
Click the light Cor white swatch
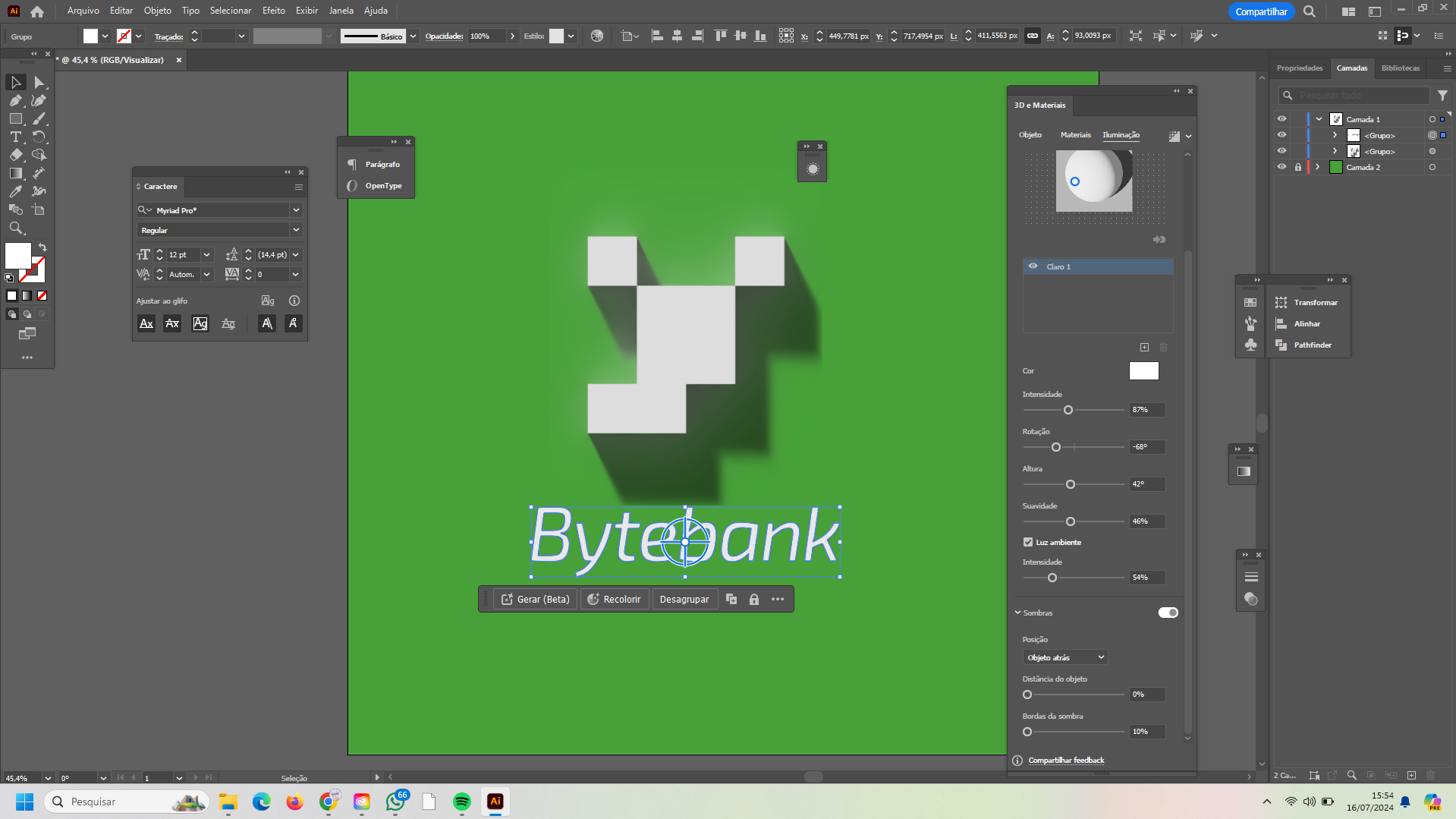pyautogui.click(x=1143, y=370)
